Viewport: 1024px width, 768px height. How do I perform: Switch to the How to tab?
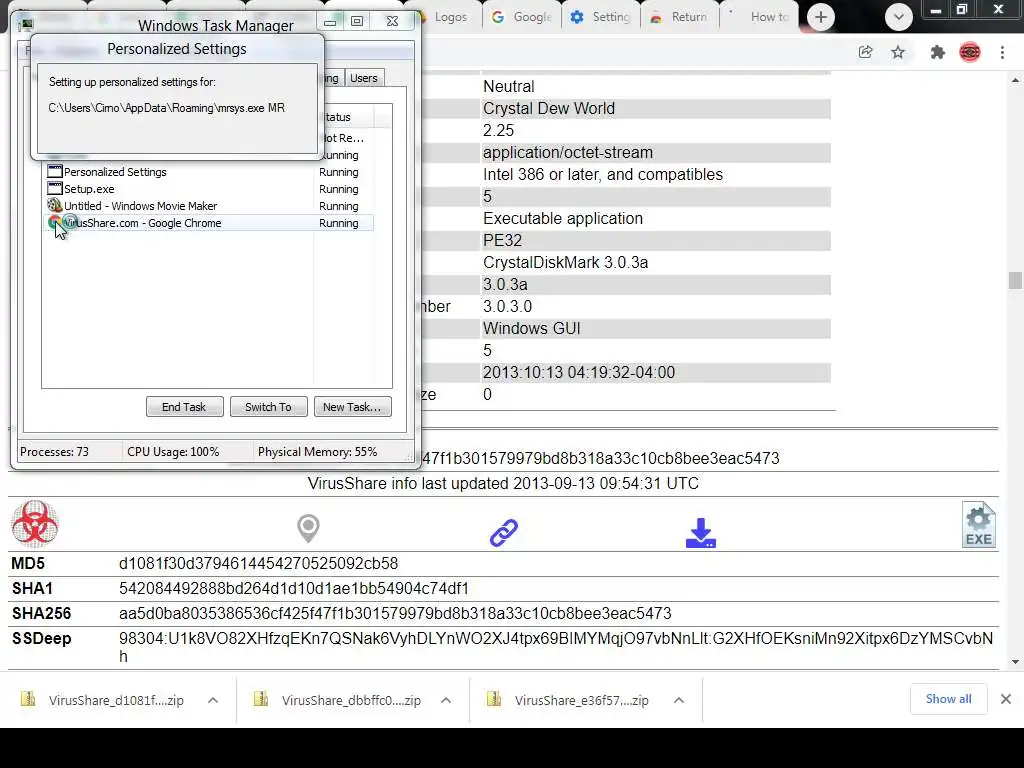click(x=759, y=17)
